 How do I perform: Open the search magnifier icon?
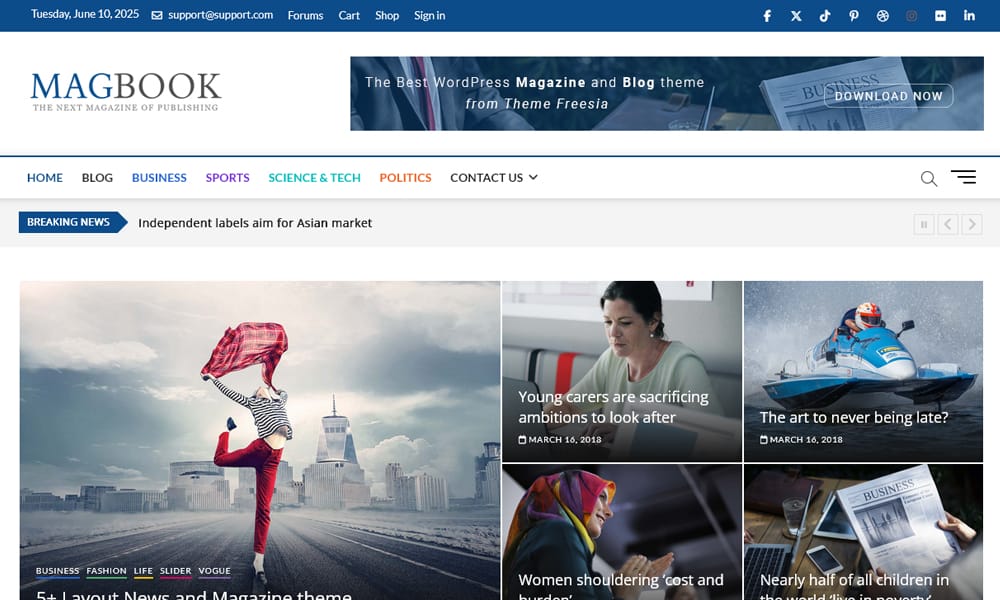[x=929, y=178]
